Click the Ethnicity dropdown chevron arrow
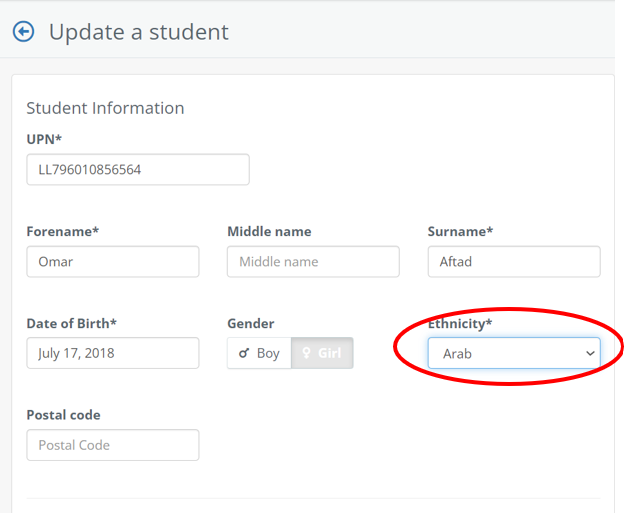Viewport: 625px width, 529px height. click(590, 353)
